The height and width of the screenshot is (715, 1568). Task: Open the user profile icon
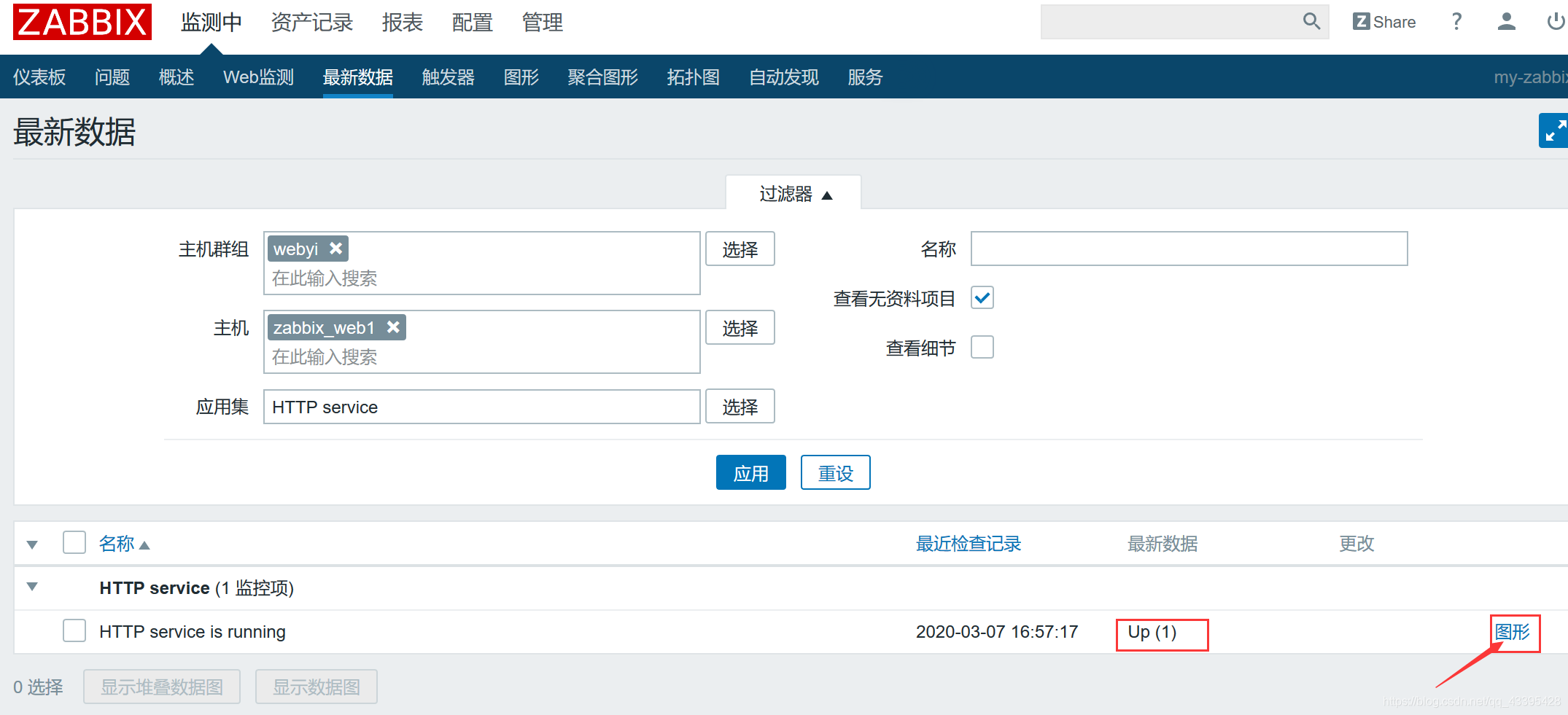pos(1507,22)
